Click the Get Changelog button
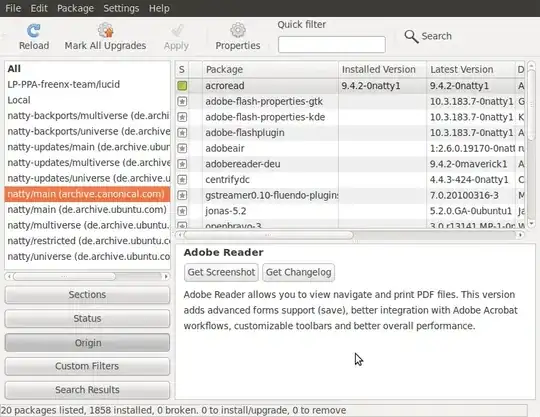540x417 pixels. [x=298, y=272]
